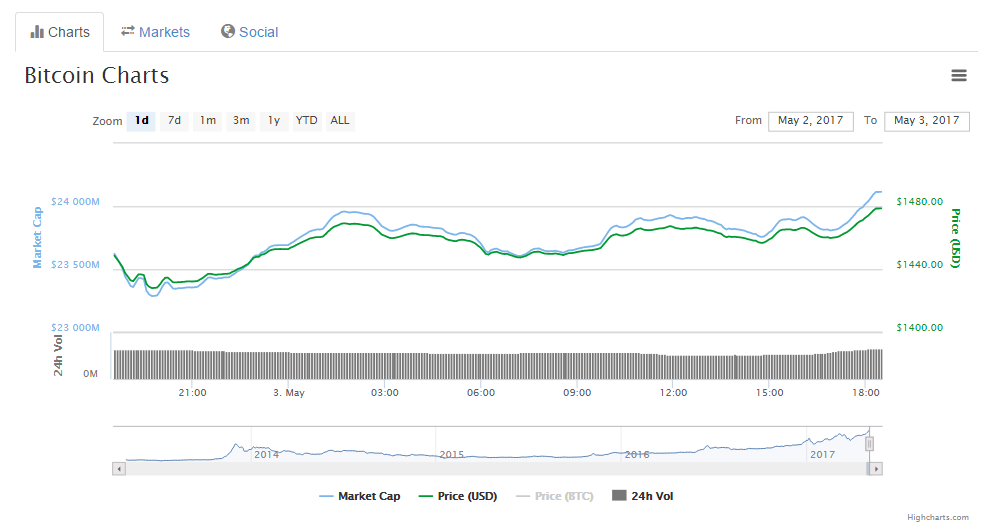Select the 3m zoom range
Screen dimensions: 990x524
[240, 121]
